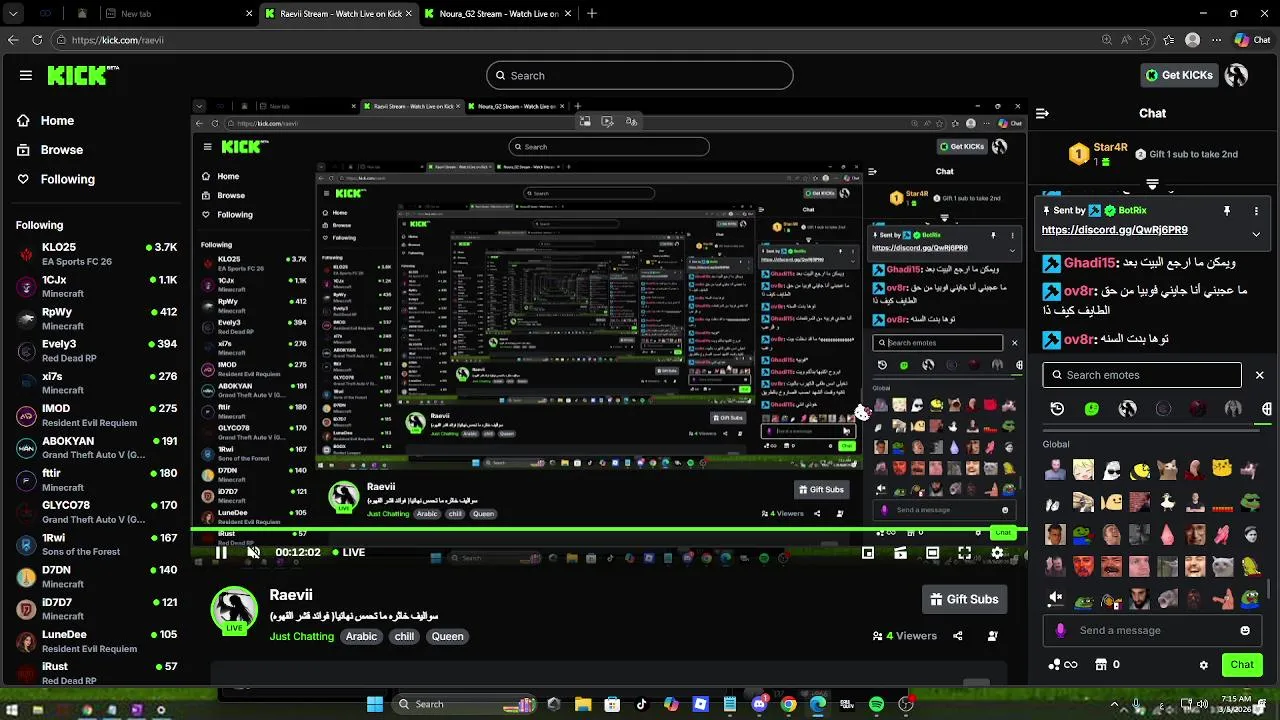Jump to LIVE in the player bar
Screen dimensions: 1280x720
tap(347, 552)
